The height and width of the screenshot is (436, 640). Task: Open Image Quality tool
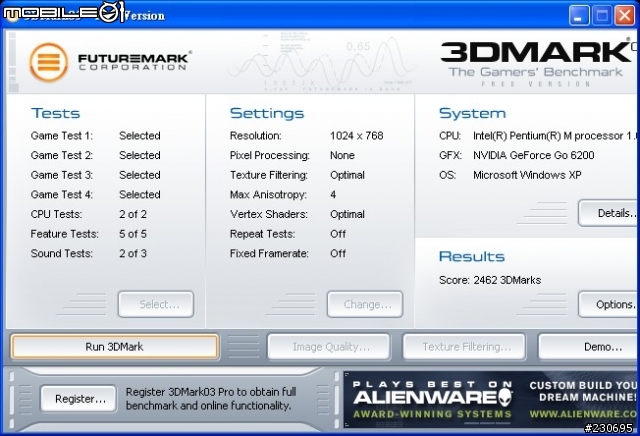[x=329, y=347]
